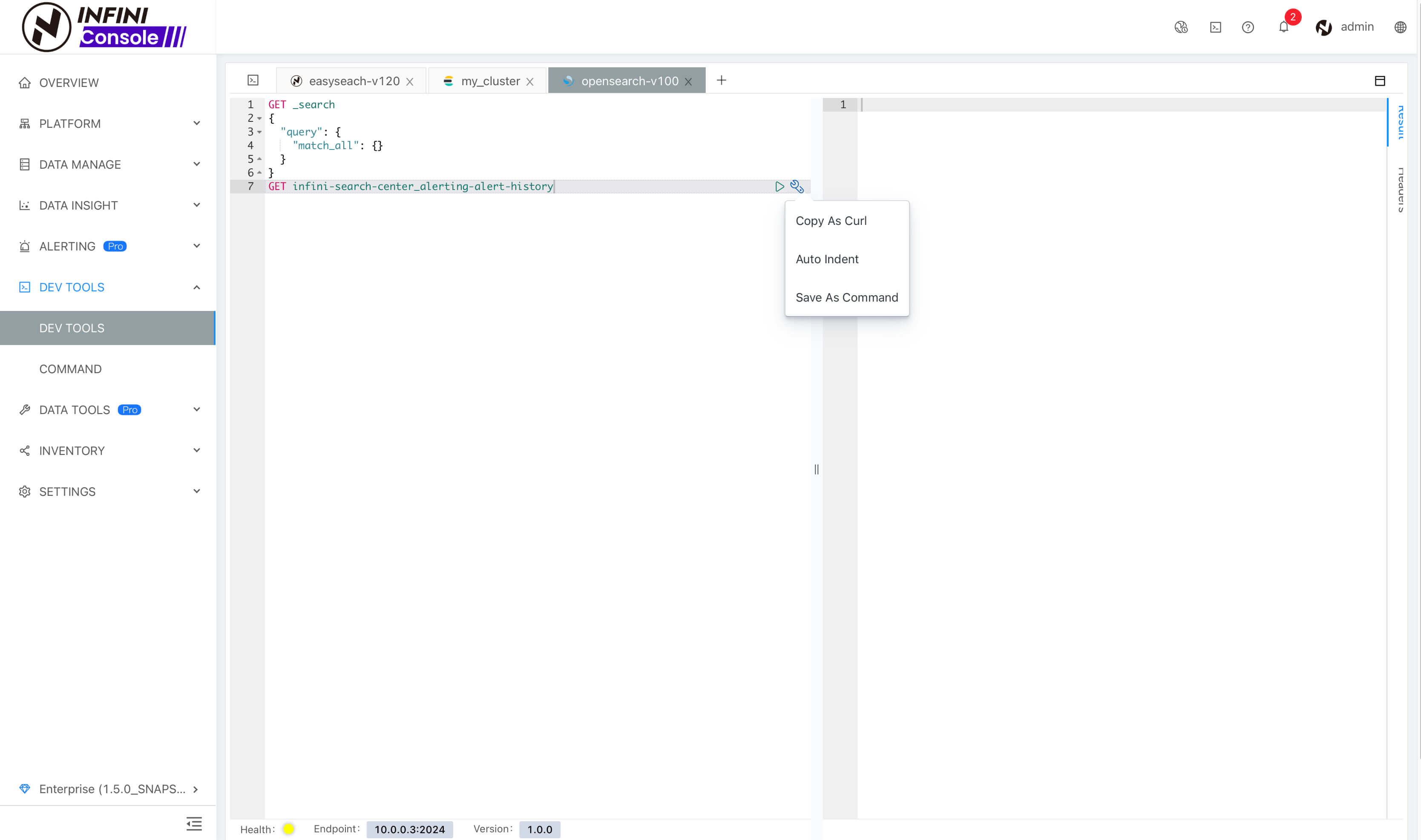
Task: Click the admin user avatar
Action: pos(1323,27)
